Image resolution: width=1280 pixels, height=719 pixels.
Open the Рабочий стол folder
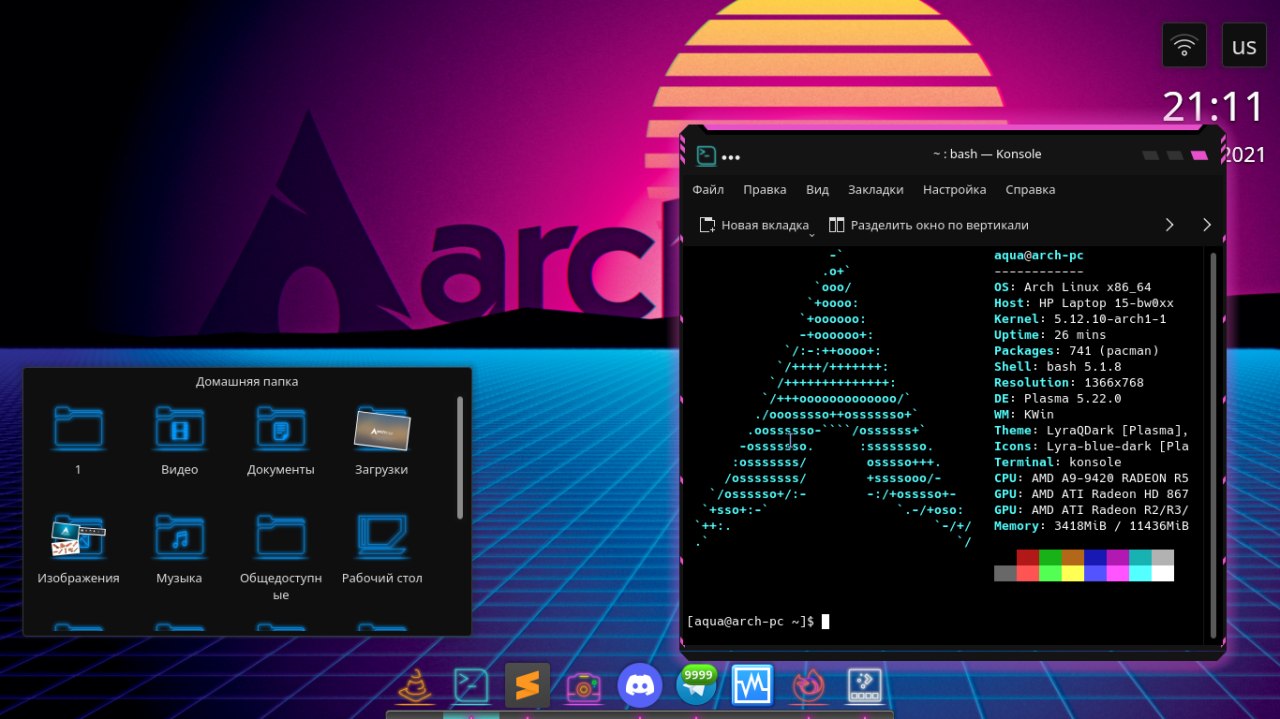(382, 548)
